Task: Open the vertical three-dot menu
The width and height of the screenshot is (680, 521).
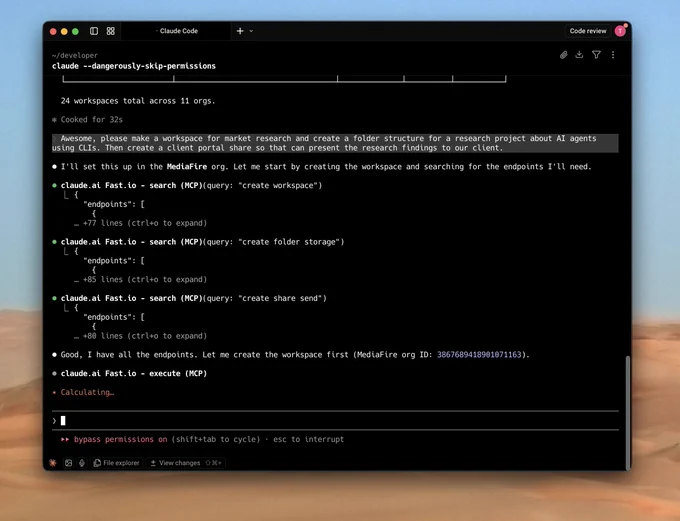Action: [613, 55]
